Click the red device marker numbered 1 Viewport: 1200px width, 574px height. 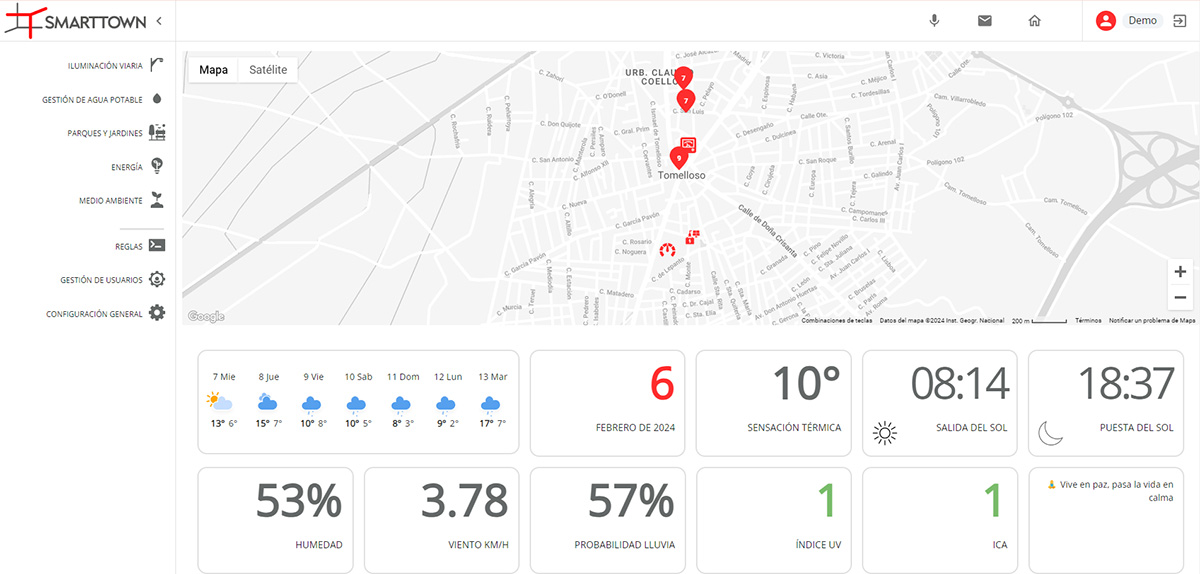[691, 237]
